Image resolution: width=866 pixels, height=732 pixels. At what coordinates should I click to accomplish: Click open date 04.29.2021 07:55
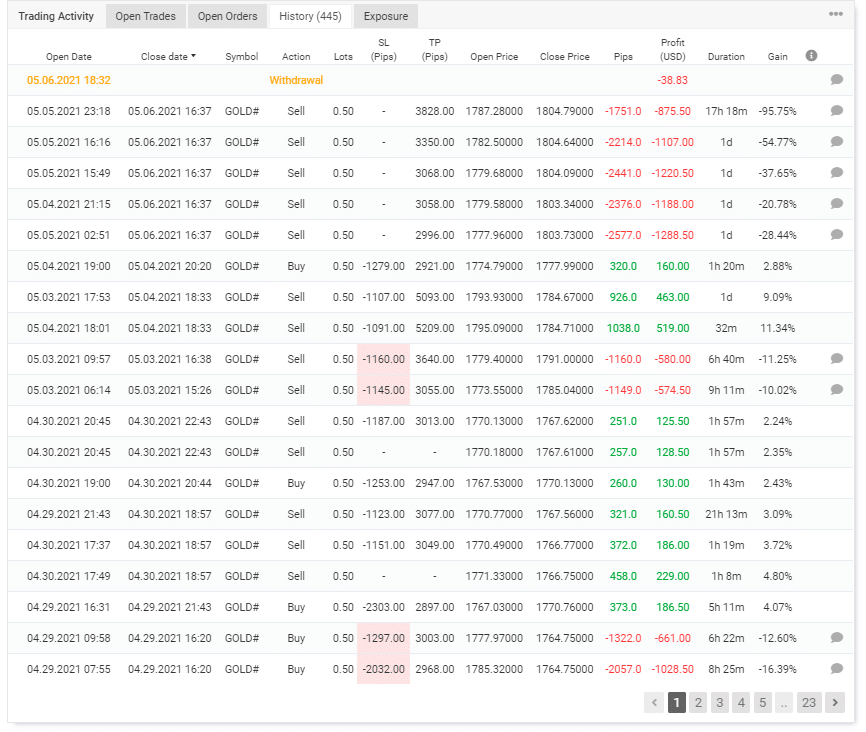tap(69, 669)
